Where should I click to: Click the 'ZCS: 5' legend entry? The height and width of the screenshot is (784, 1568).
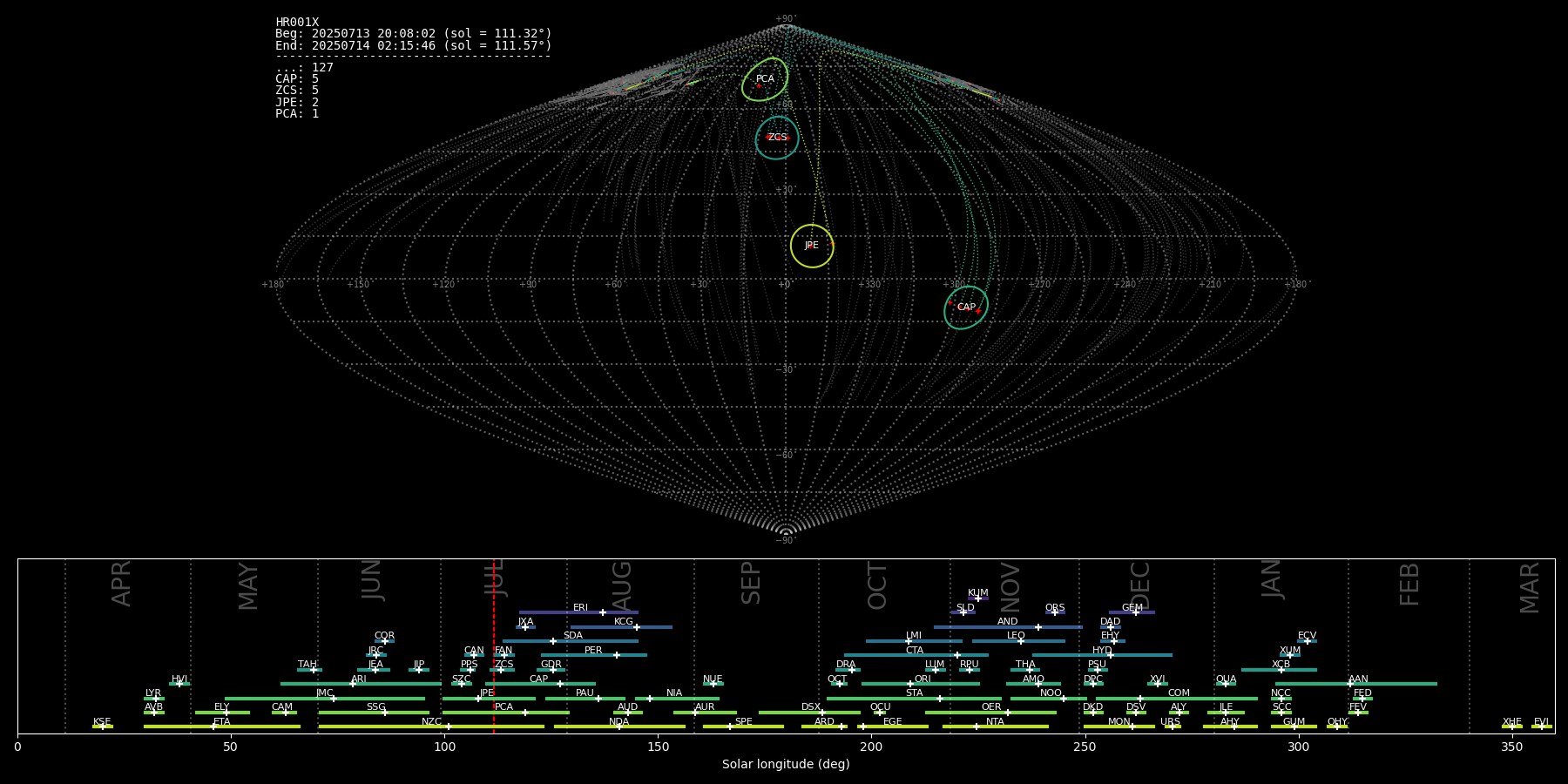point(297,91)
